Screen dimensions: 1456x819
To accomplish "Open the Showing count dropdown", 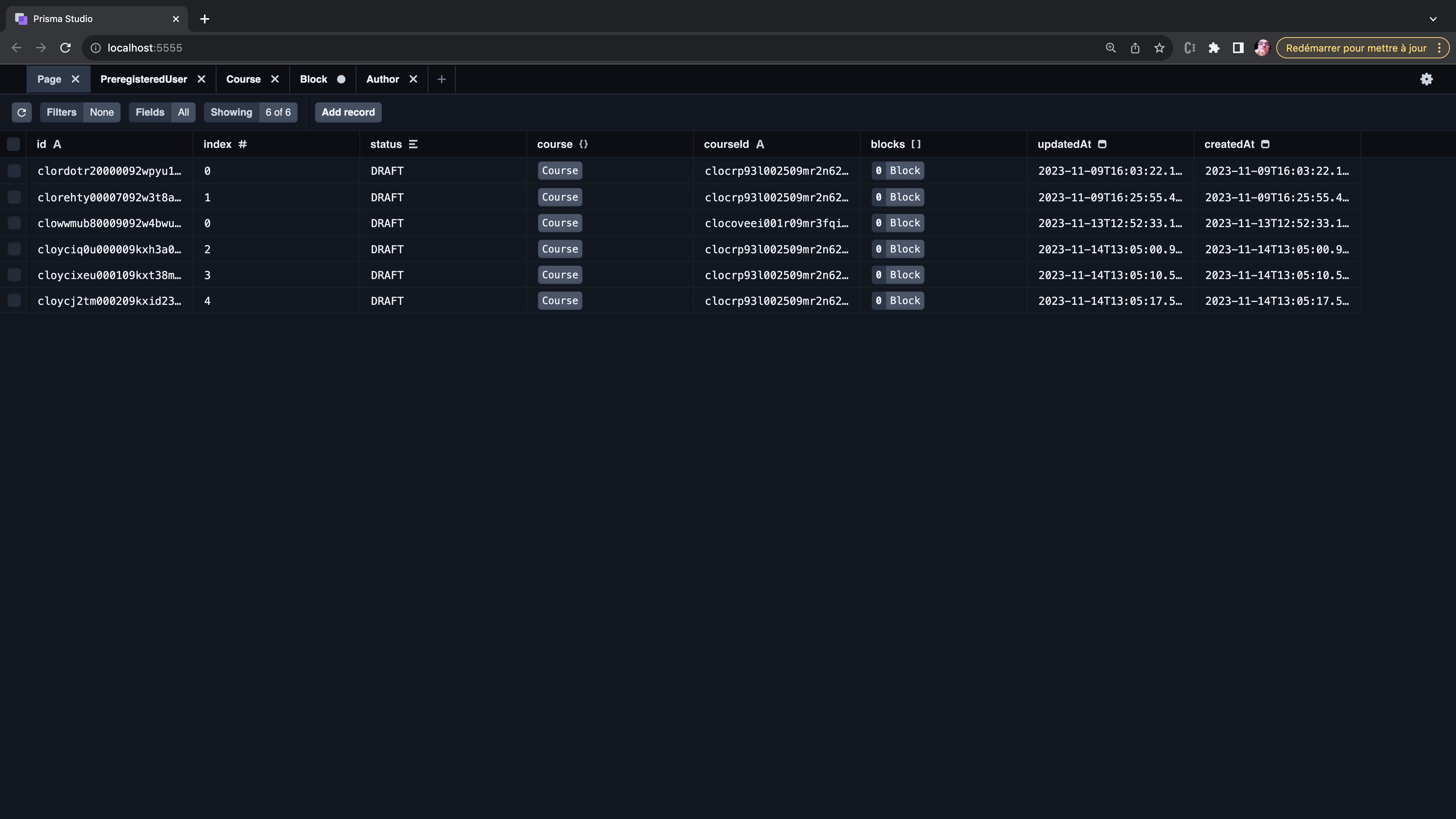I will point(250,113).
